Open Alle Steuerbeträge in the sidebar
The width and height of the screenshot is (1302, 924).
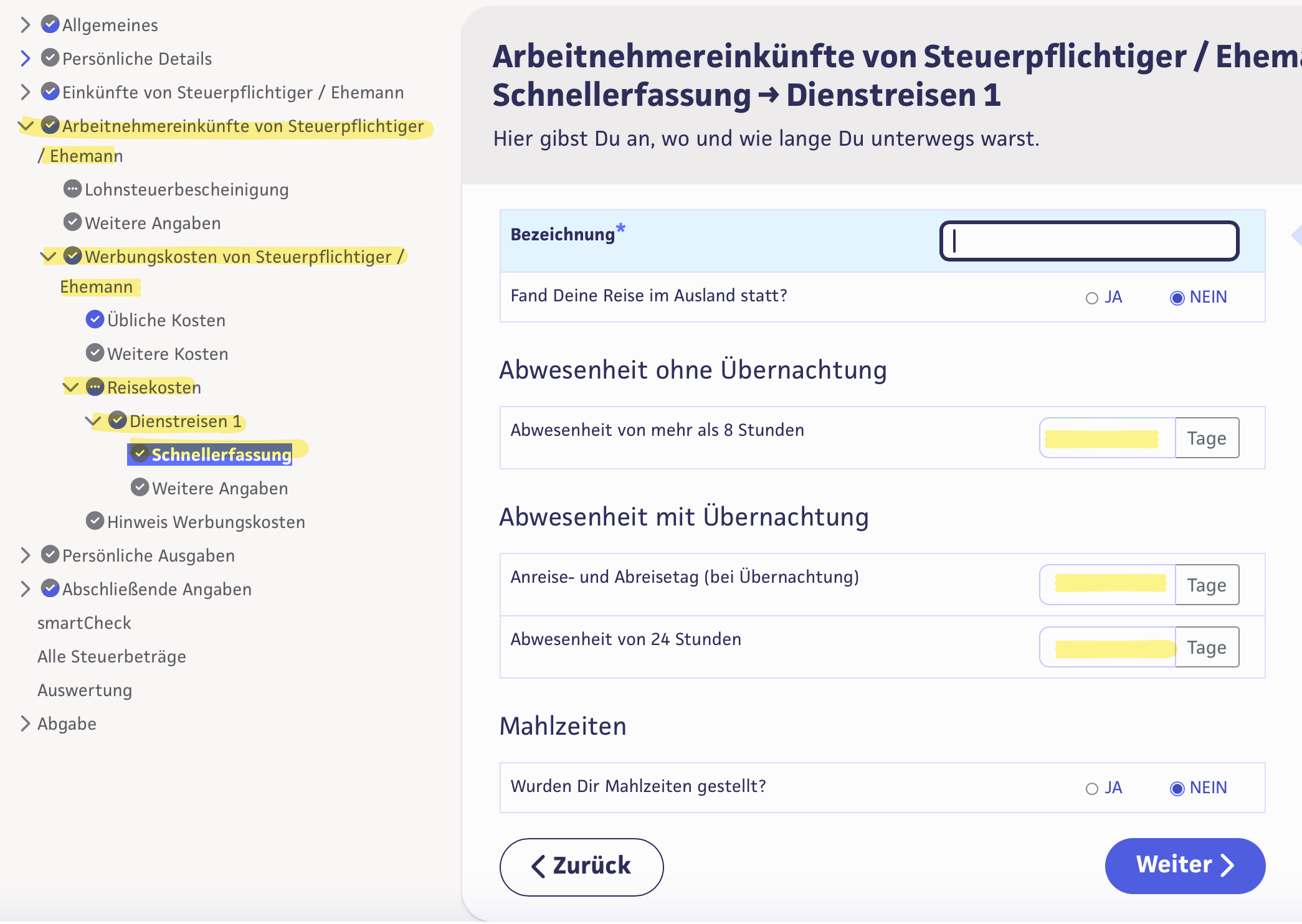point(112,656)
